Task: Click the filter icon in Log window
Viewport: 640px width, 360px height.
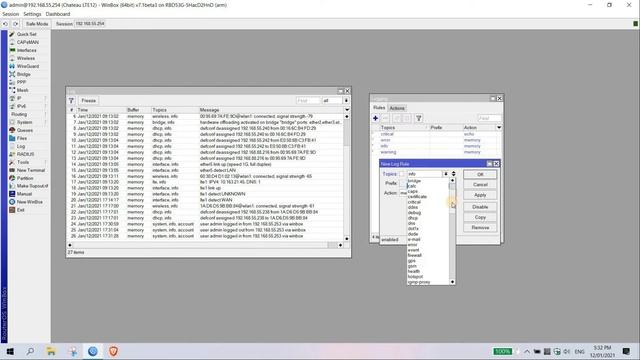Action: (x=71, y=100)
